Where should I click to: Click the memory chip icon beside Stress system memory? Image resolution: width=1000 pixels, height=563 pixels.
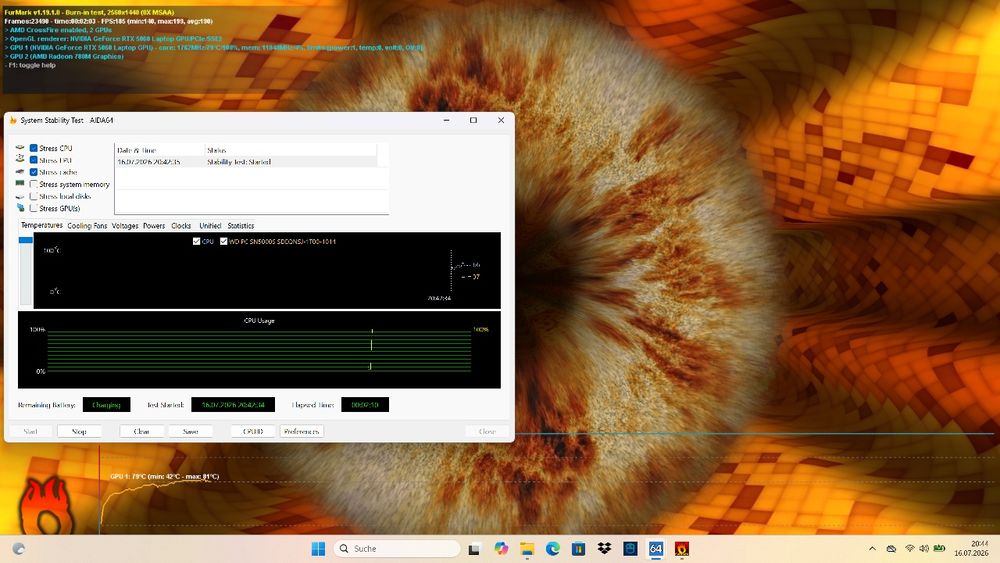(20, 184)
